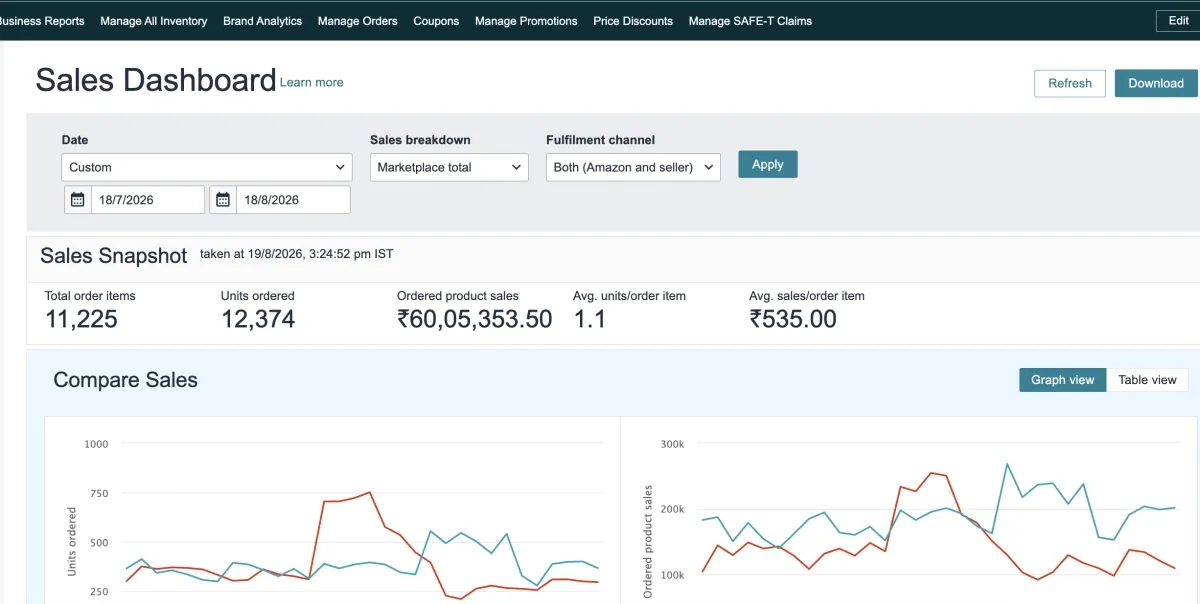Screen dimensions: 1200x604
Task: Follow the Learn more link
Action: tap(312, 83)
